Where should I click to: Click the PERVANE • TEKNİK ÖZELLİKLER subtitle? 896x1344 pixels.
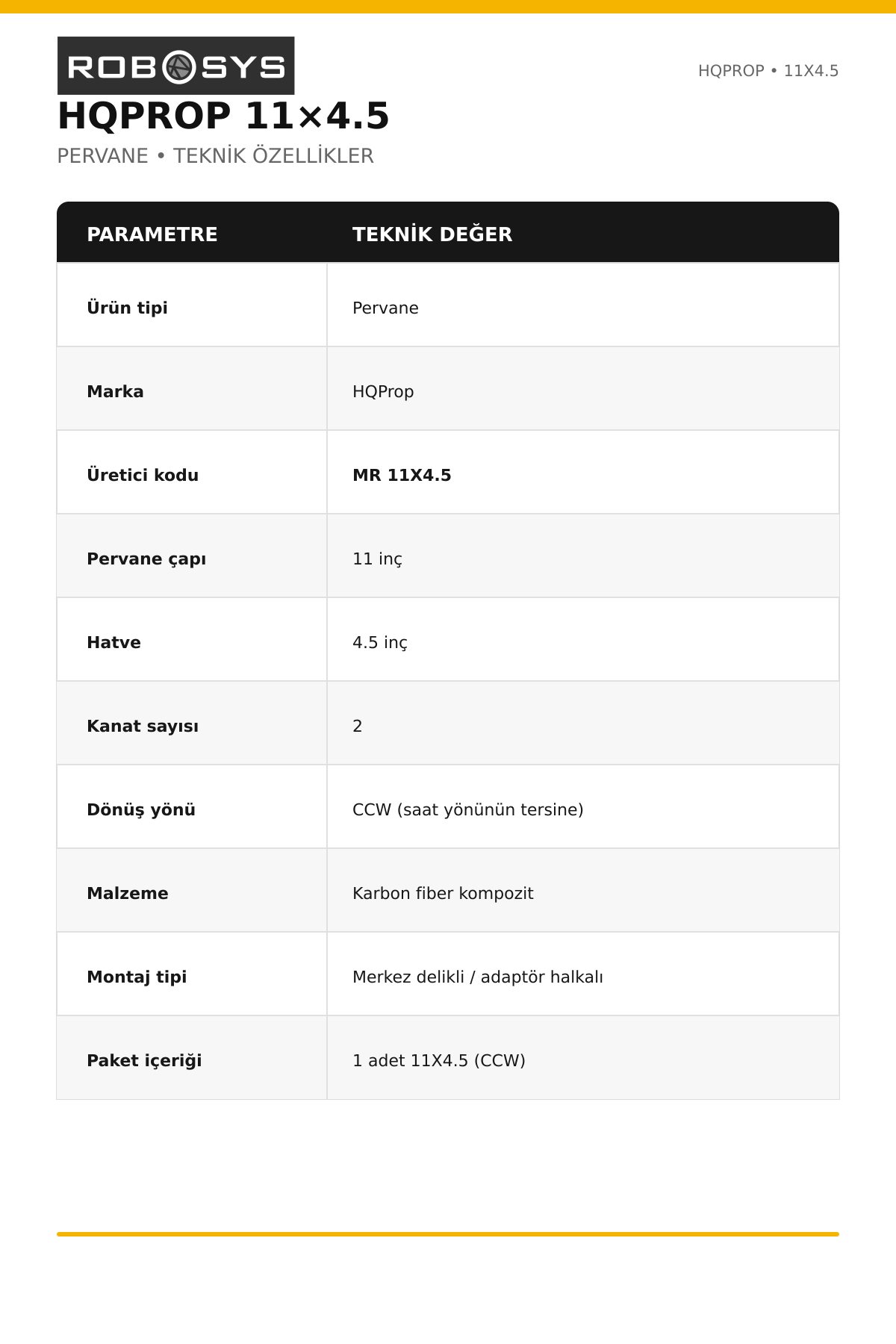(215, 156)
